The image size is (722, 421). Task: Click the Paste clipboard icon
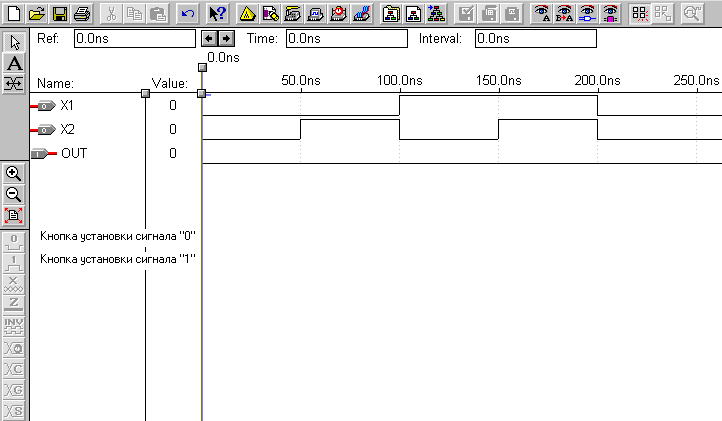coord(157,14)
